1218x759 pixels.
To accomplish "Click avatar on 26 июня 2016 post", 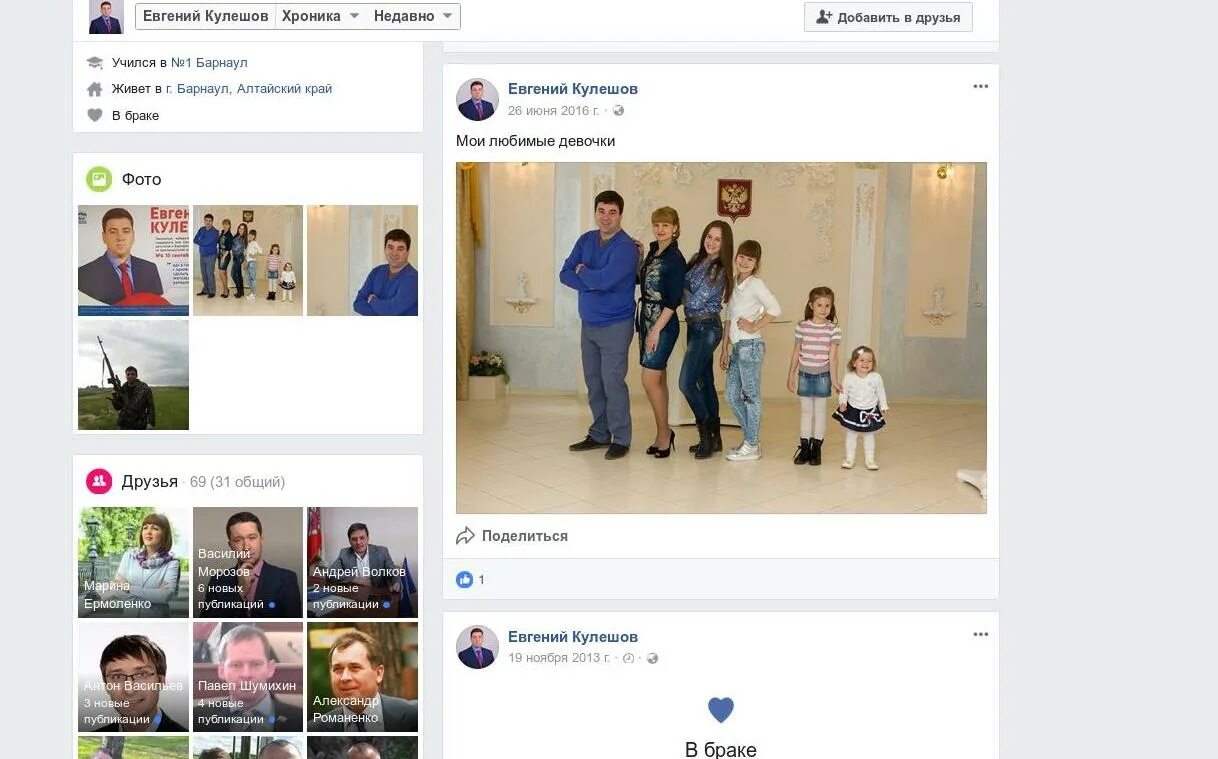I will pos(477,99).
